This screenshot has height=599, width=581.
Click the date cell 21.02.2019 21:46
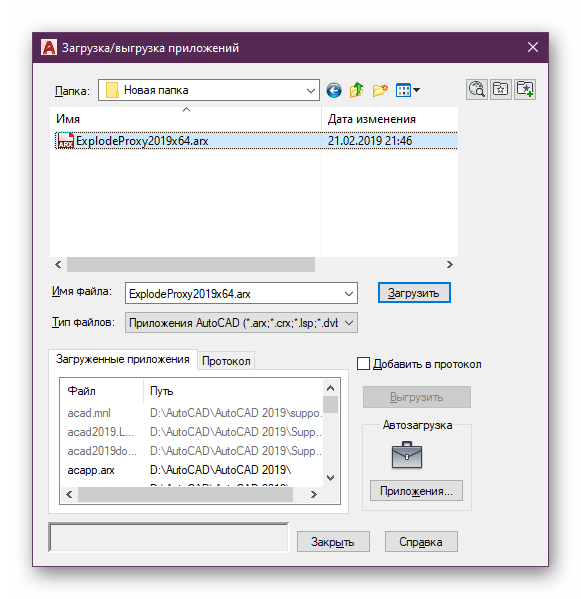[x=370, y=141]
